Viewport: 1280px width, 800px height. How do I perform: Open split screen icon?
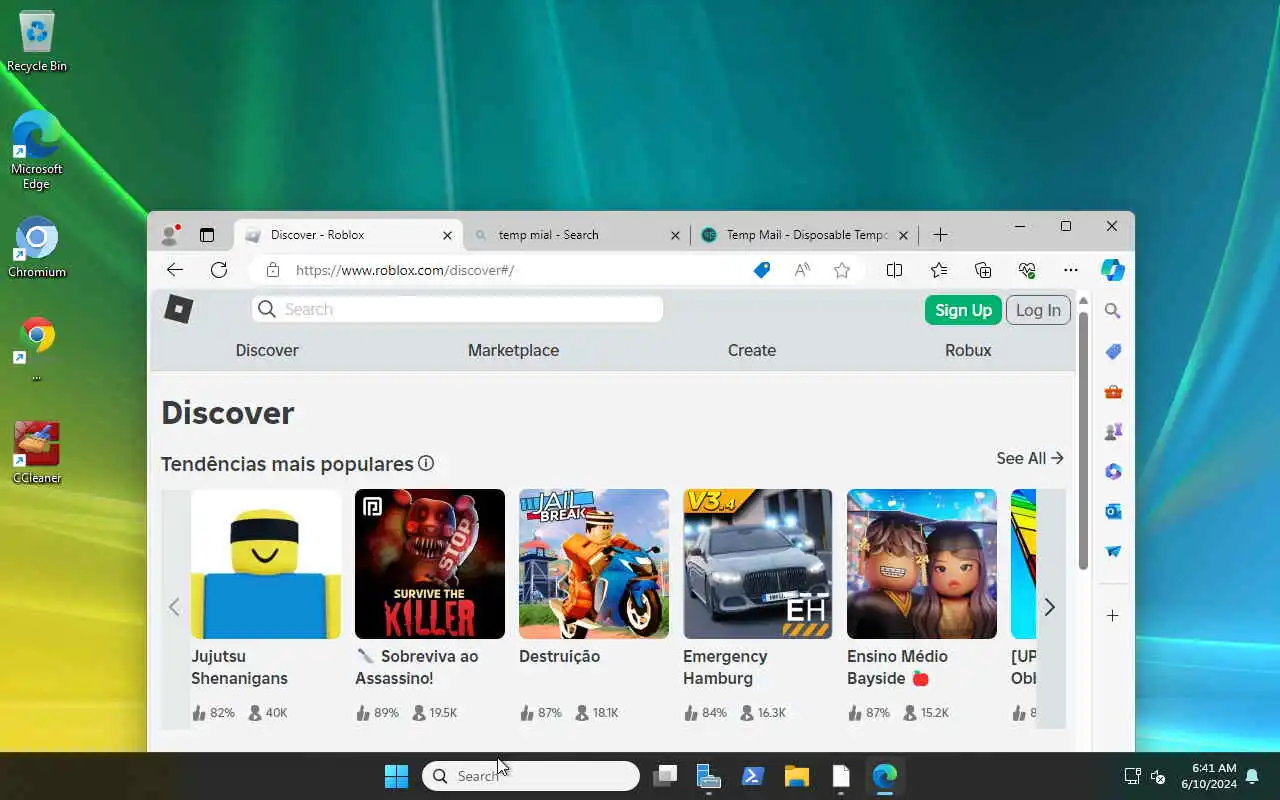(895, 270)
